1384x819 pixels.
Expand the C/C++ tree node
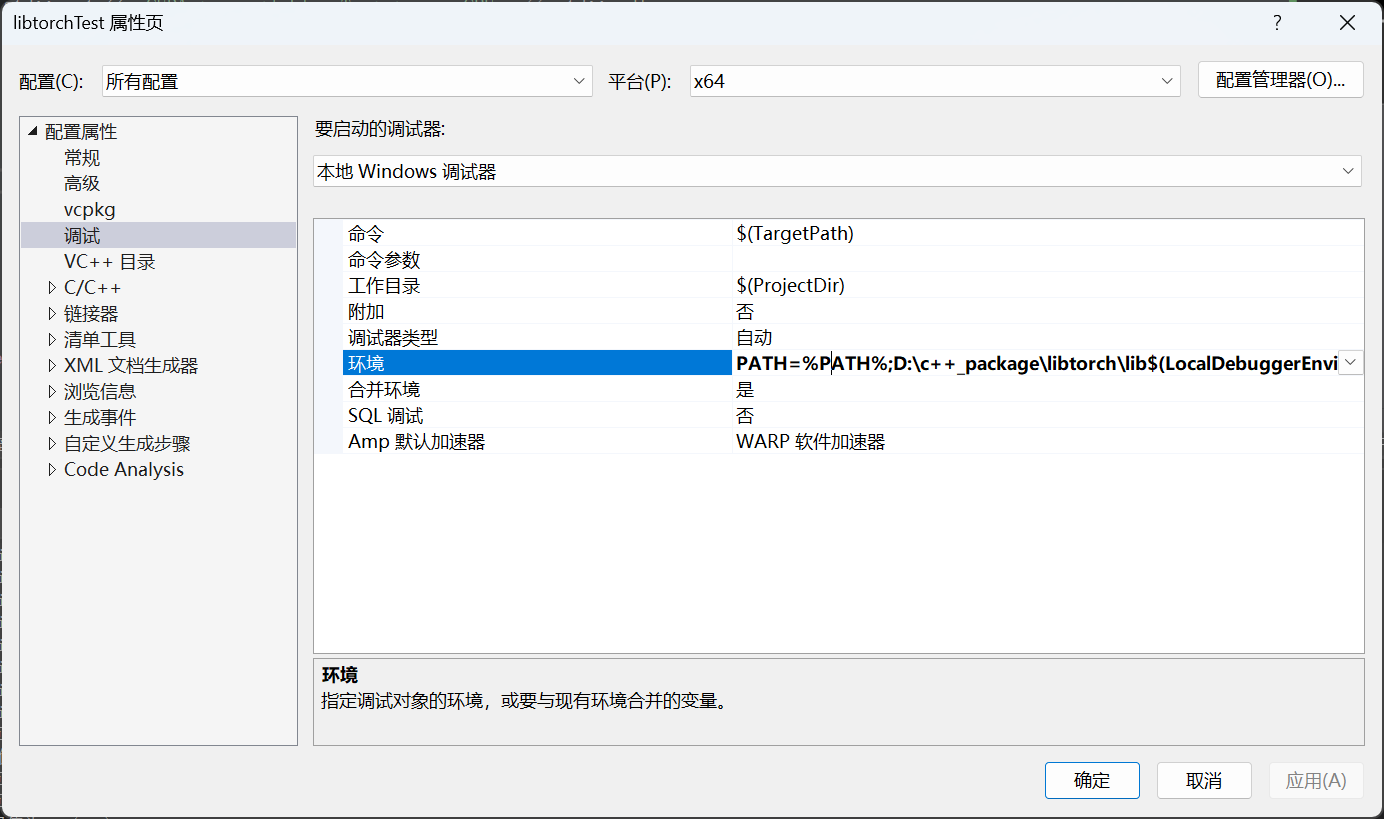52,287
